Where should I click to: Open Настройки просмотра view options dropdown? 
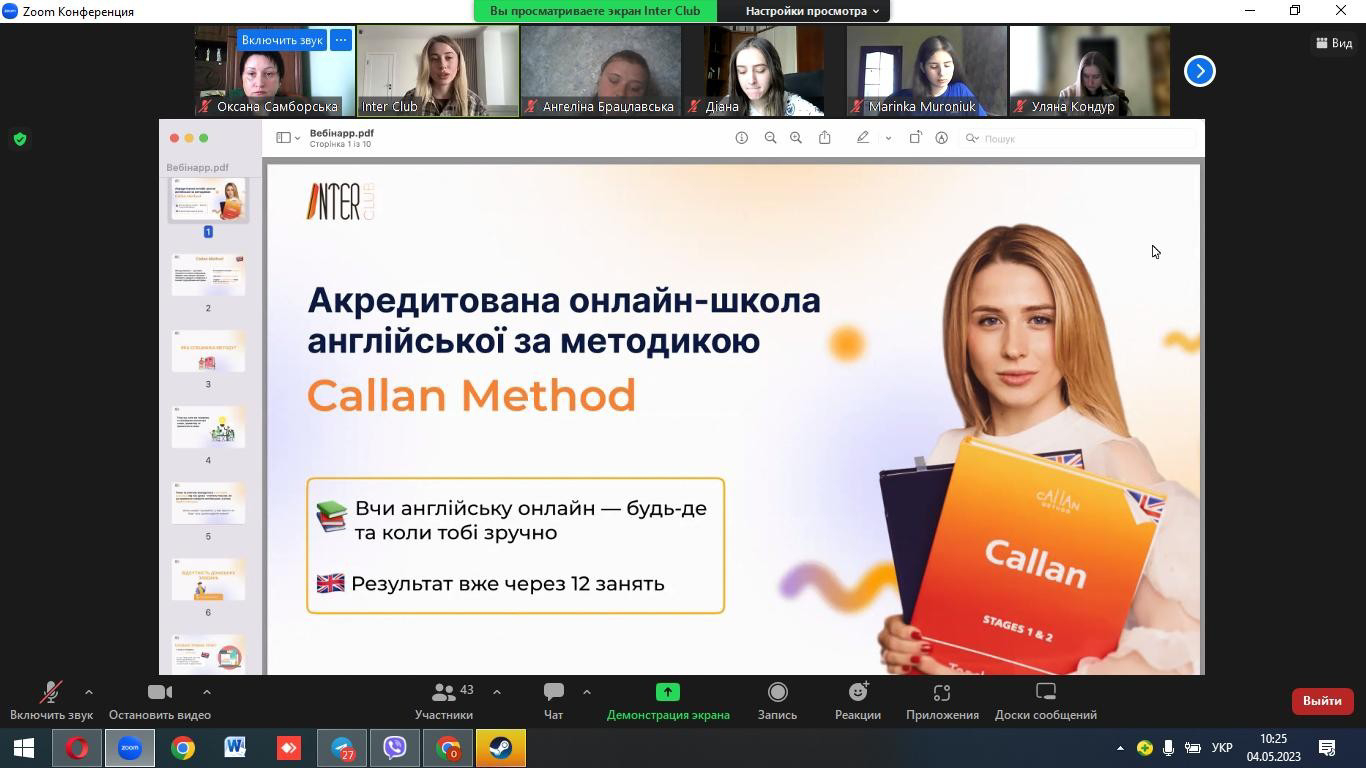pyautogui.click(x=811, y=11)
